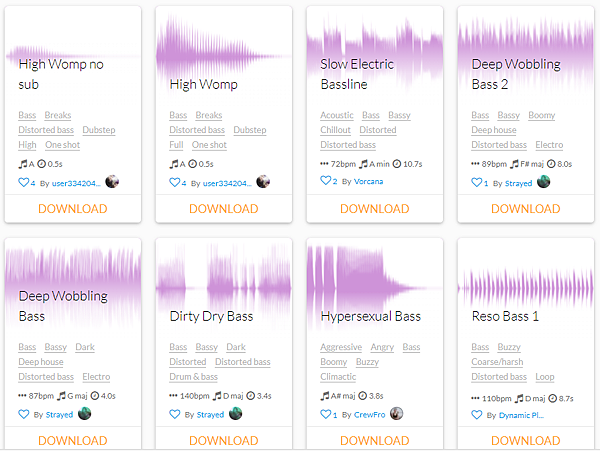This screenshot has height=451, width=600.
Task: Open Dynamic Pl... author link
Action: (521, 415)
